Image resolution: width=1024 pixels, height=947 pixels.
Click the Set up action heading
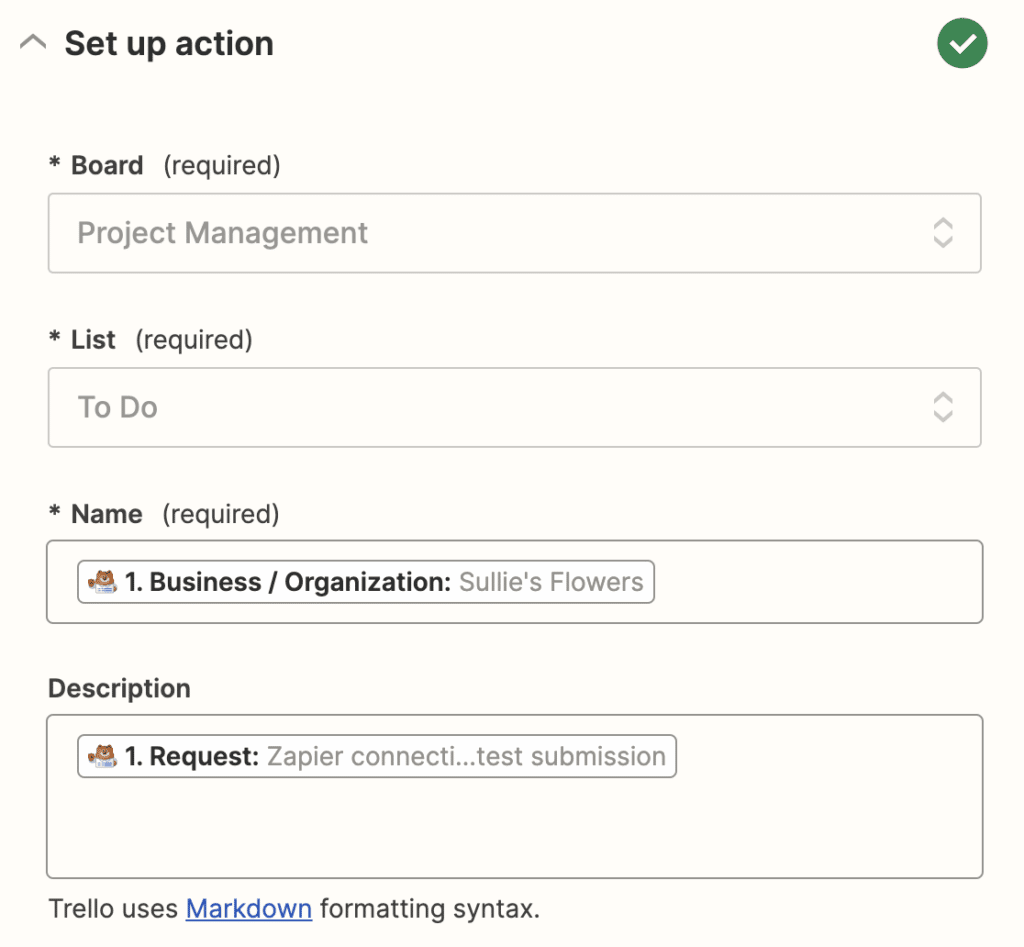tap(169, 43)
